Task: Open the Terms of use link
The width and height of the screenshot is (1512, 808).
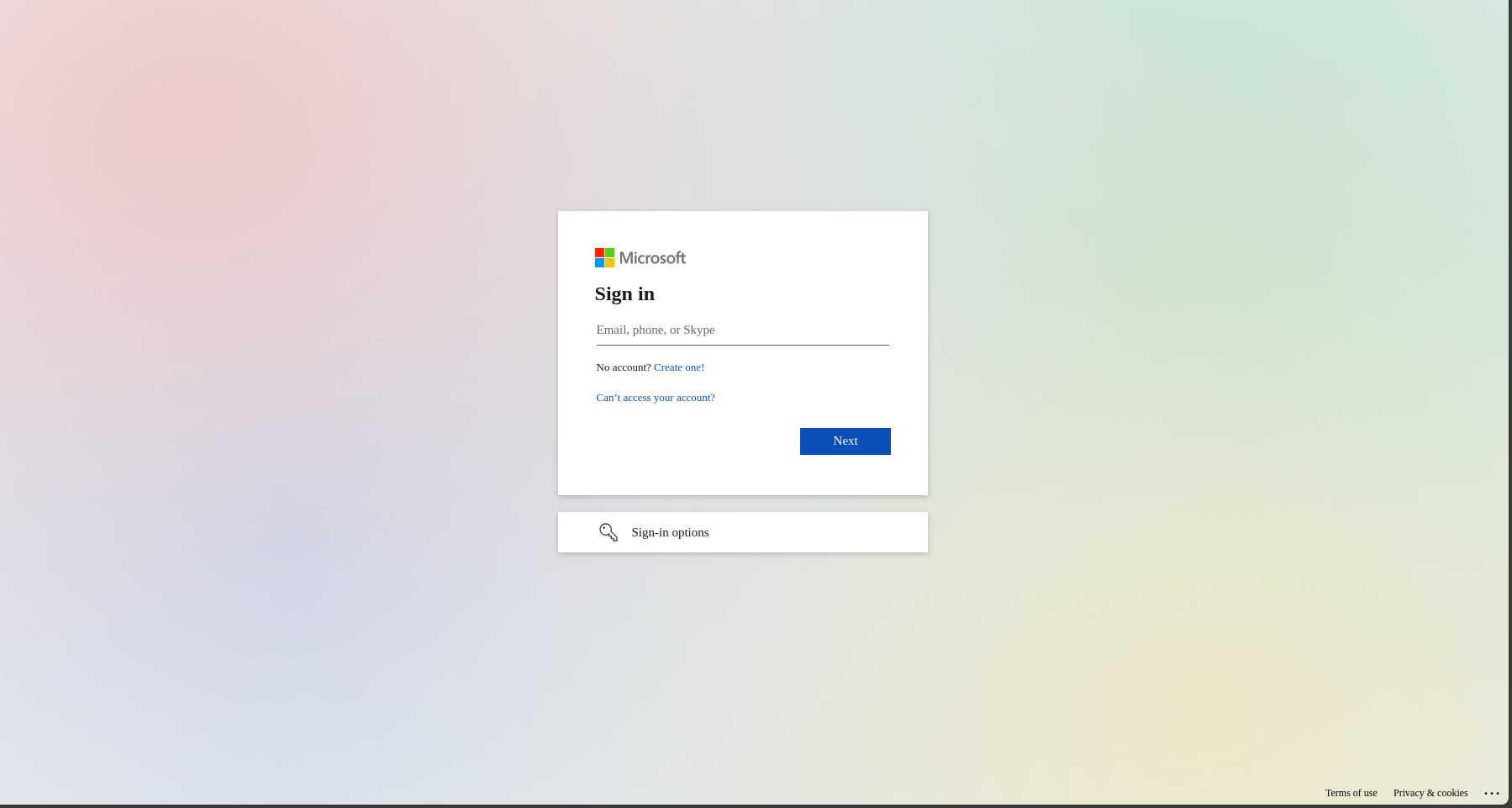Action: 1351,793
